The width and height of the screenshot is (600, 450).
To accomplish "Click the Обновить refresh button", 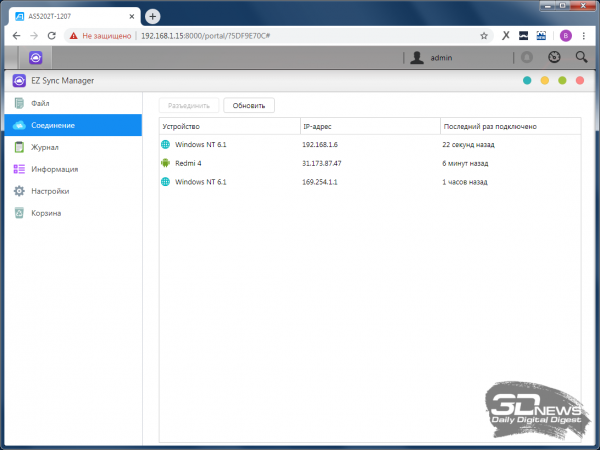I will 249,105.
